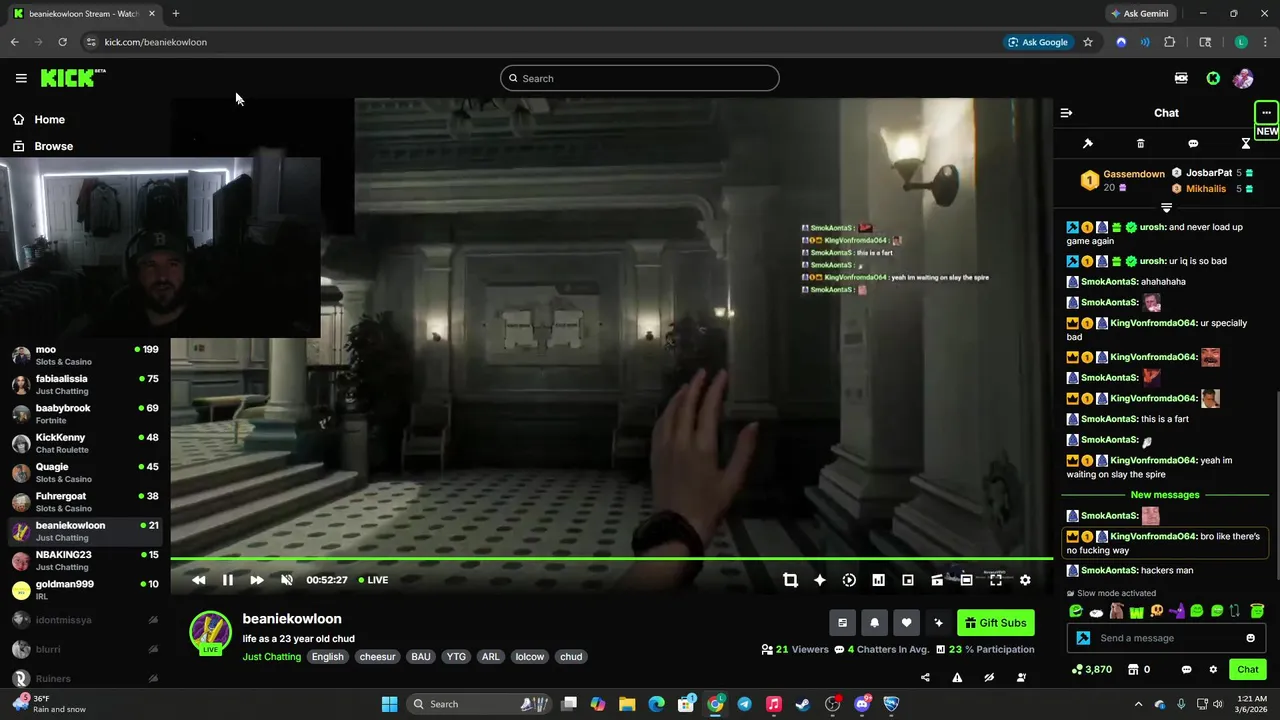Click the clip clapperboard icon

click(937, 580)
